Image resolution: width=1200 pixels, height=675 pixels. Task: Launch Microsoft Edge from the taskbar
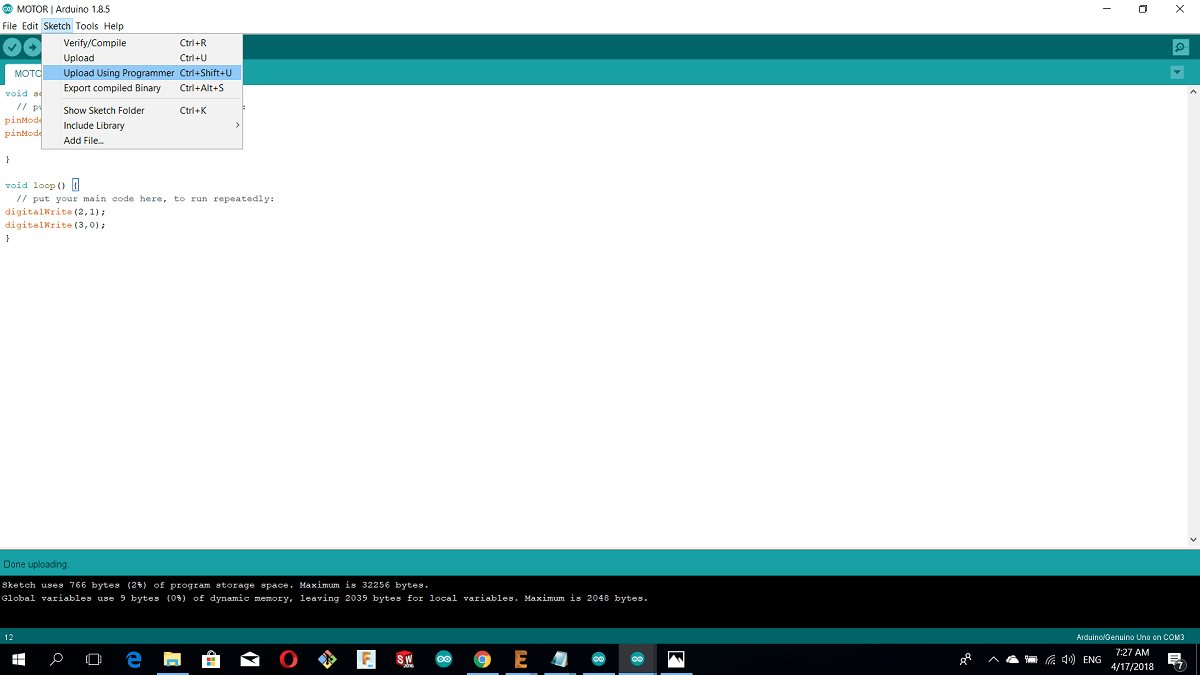tap(134, 660)
